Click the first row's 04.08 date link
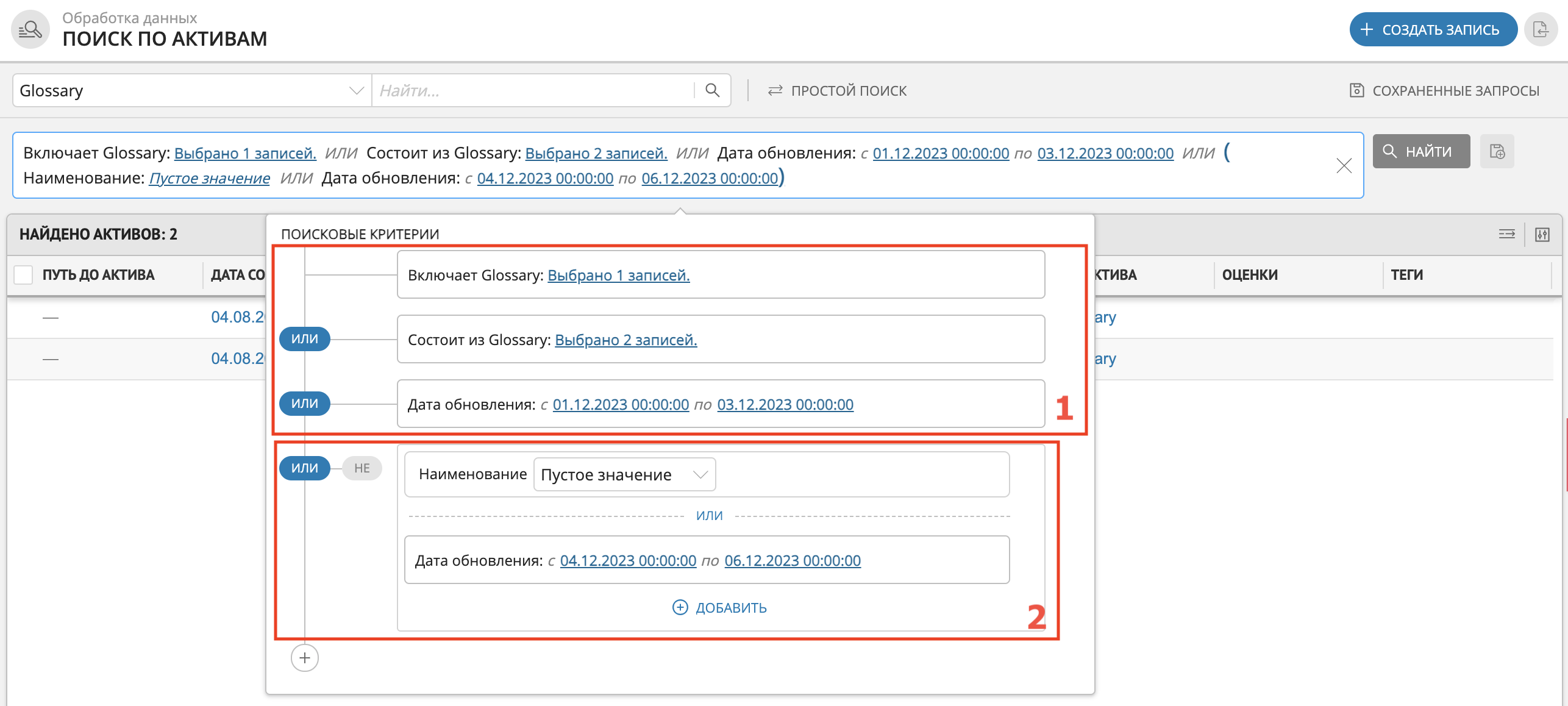1568x706 pixels. pos(238,317)
